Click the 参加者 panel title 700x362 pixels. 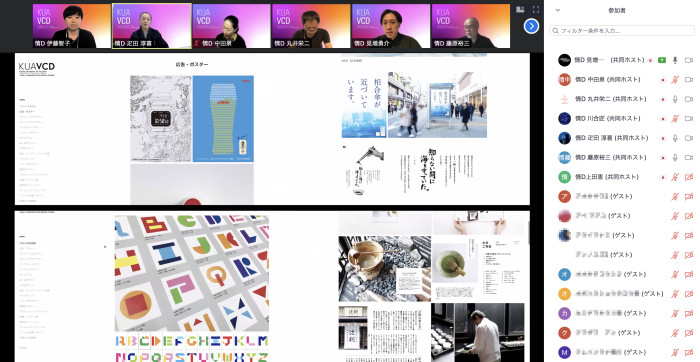pos(617,10)
